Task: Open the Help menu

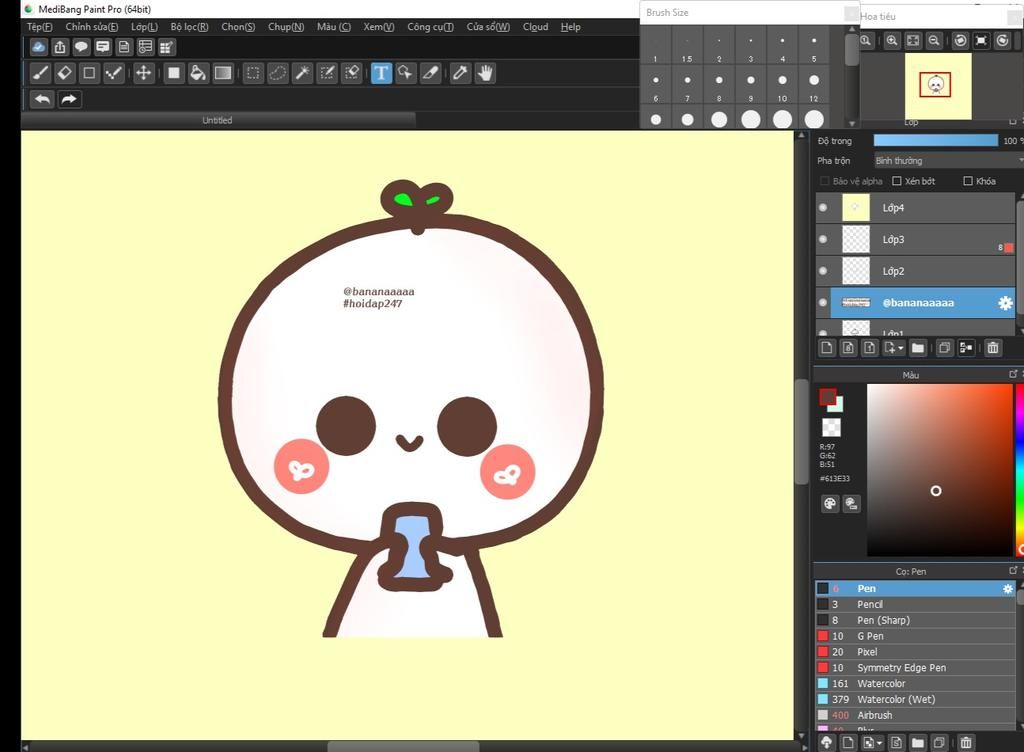Action: tap(570, 27)
